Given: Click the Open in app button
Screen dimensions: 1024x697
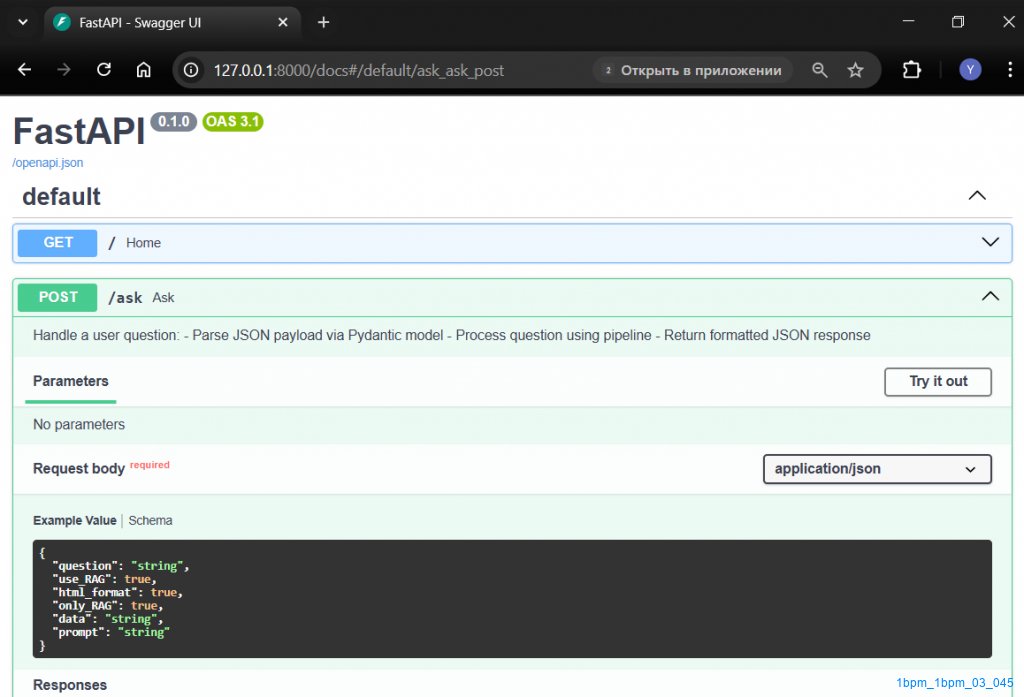Looking at the screenshot, I should point(692,70).
